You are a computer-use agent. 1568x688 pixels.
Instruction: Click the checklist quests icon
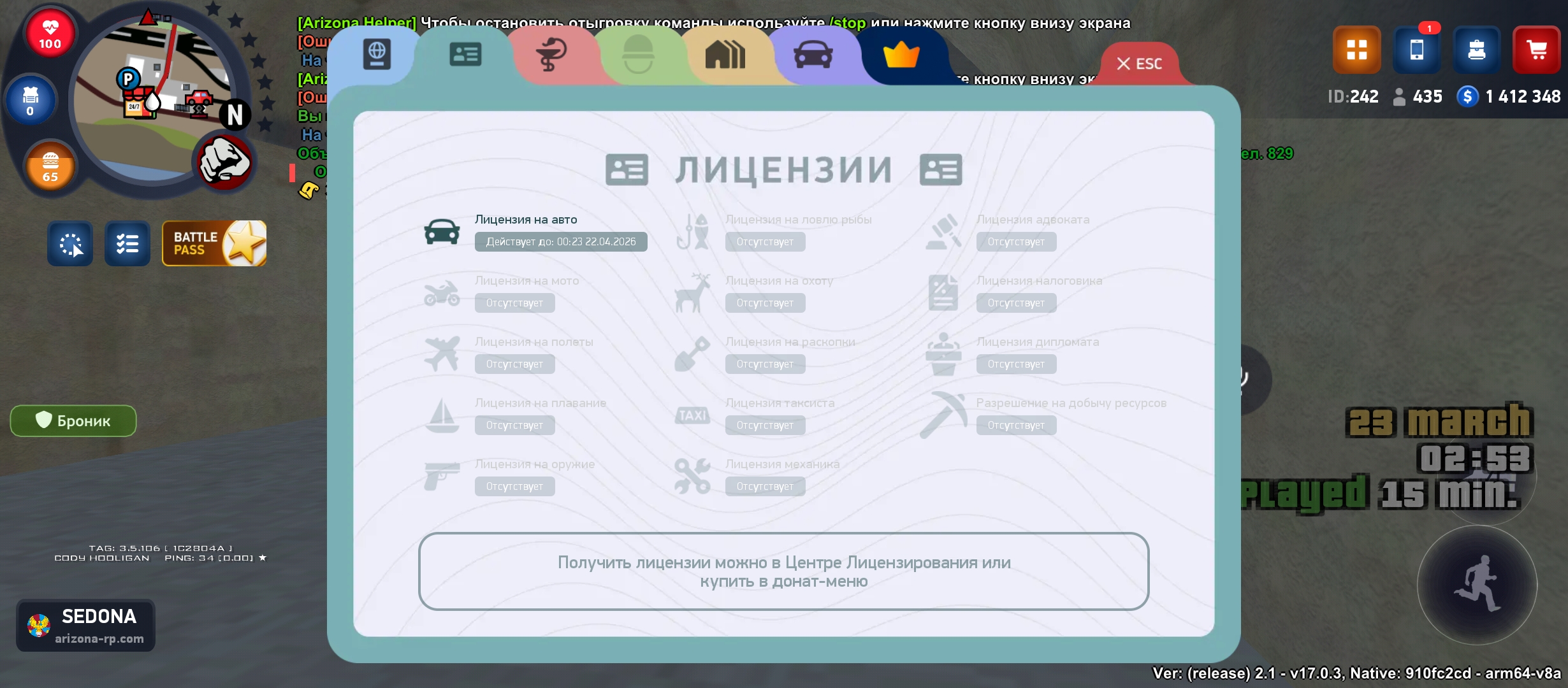click(127, 243)
